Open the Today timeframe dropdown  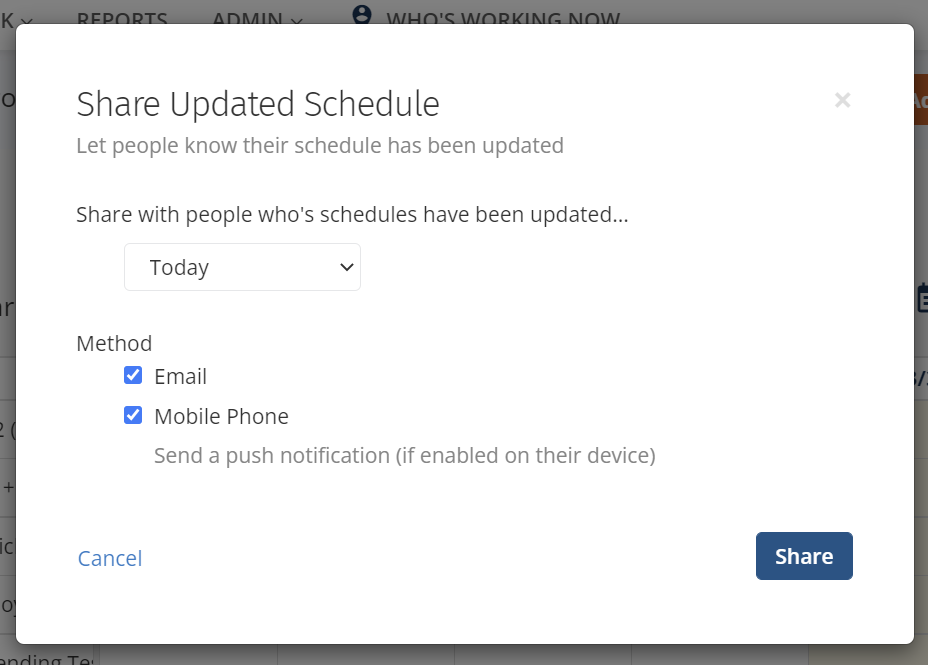(x=242, y=267)
